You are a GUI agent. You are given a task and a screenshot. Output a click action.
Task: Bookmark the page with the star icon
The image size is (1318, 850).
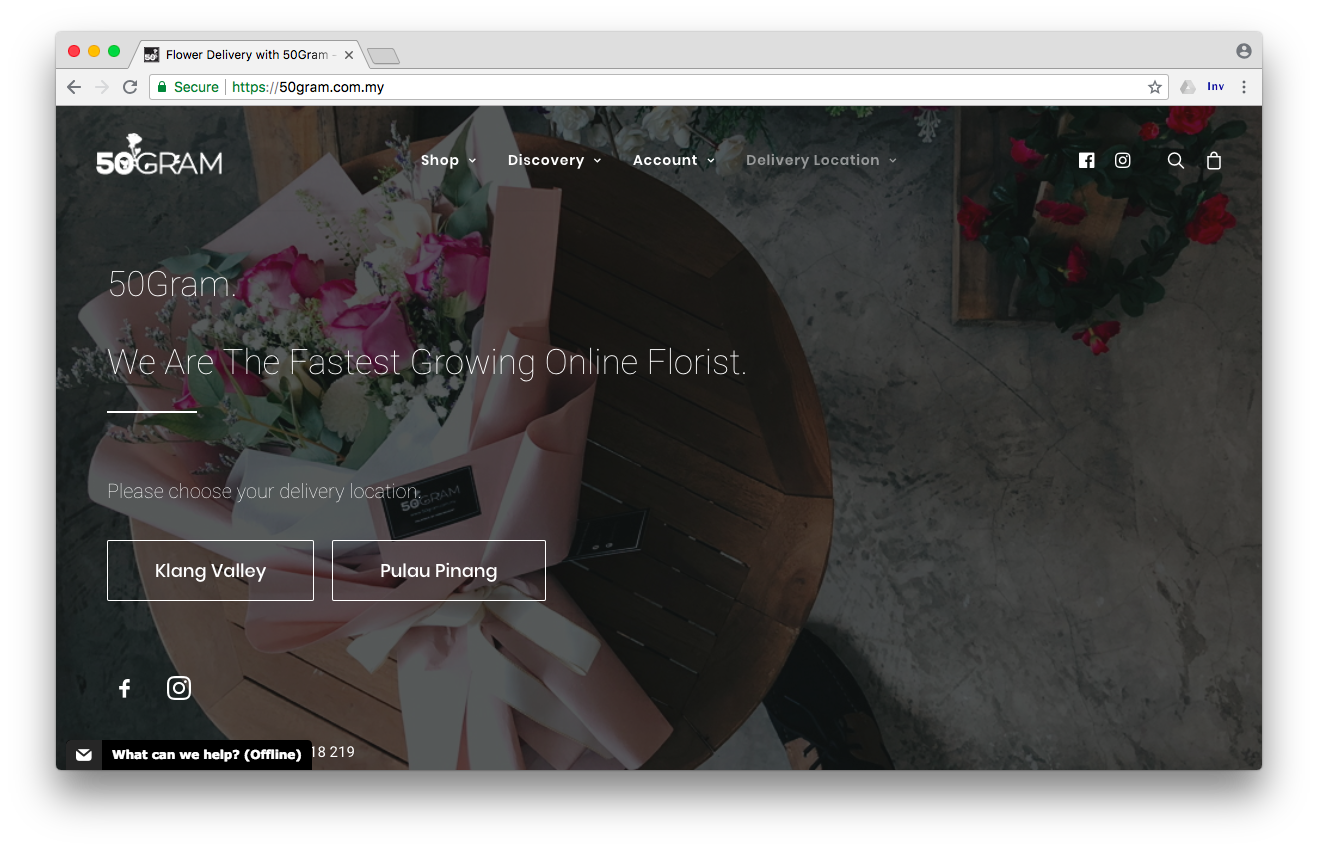(x=1155, y=87)
